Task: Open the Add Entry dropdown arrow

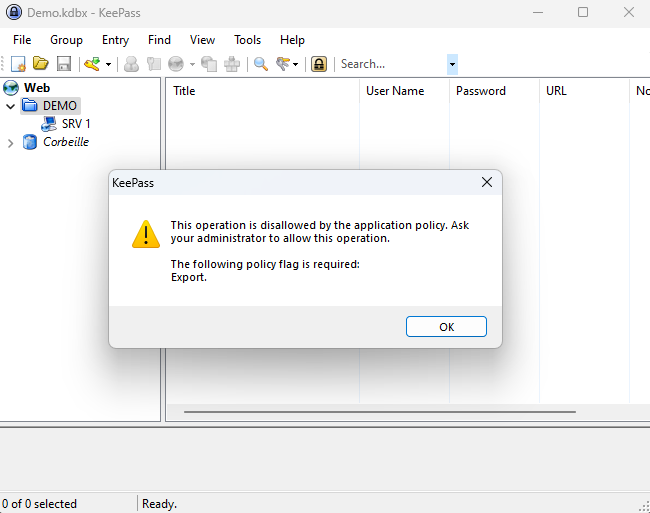Action: pos(108,64)
